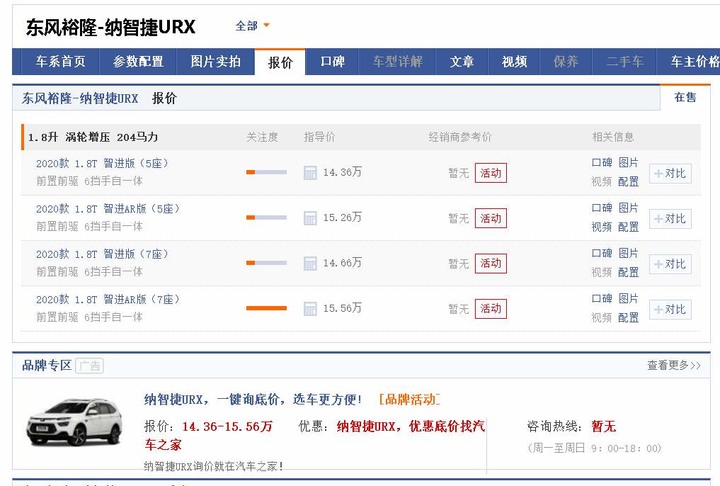Click attention bar for 智进AR版（5座）
The width and height of the screenshot is (720, 486).
(x=266, y=218)
